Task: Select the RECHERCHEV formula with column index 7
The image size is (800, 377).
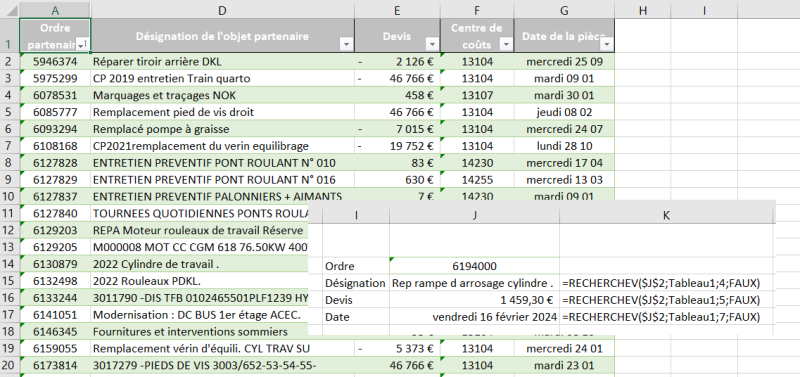Action: 667,316
